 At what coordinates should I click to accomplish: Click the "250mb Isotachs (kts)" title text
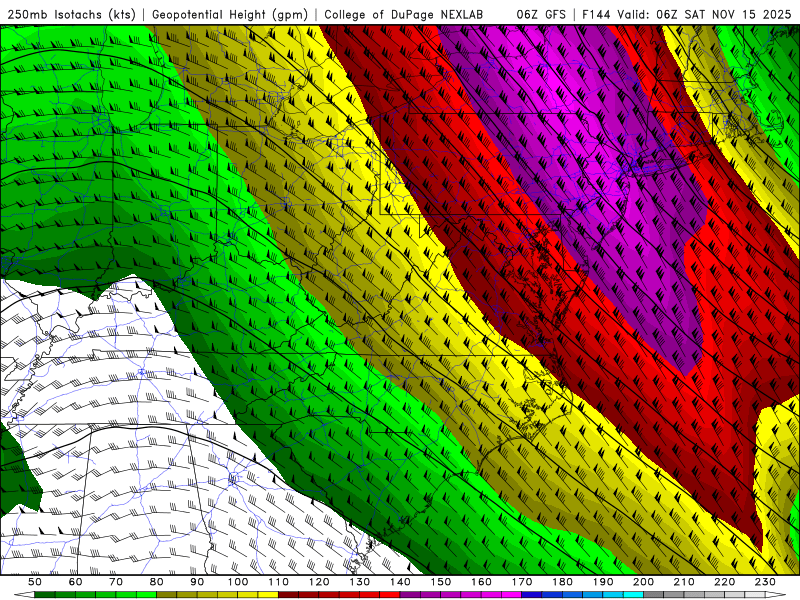point(72,14)
